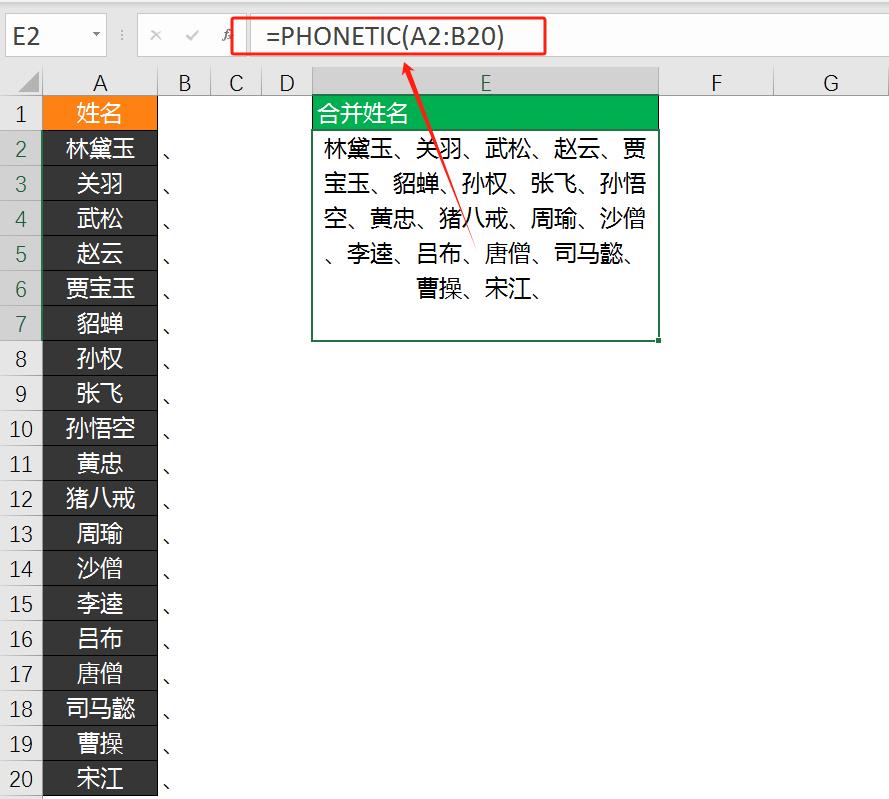Select row 20 header
This screenshot has height=799, width=889.
[x=21, y=779]
